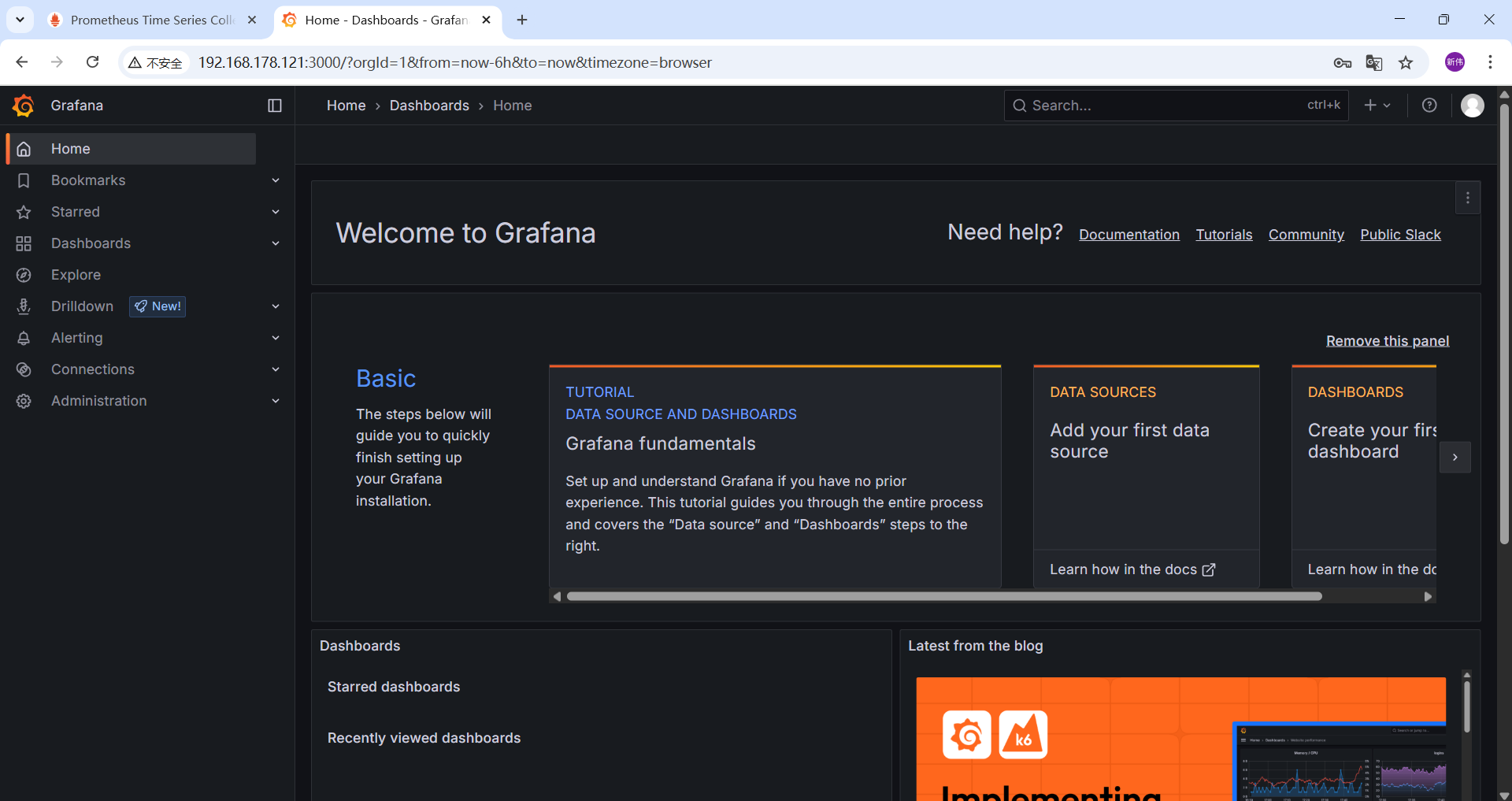Click Remove this panel
1512x801 pixels.
click(x=1387, y=340)
